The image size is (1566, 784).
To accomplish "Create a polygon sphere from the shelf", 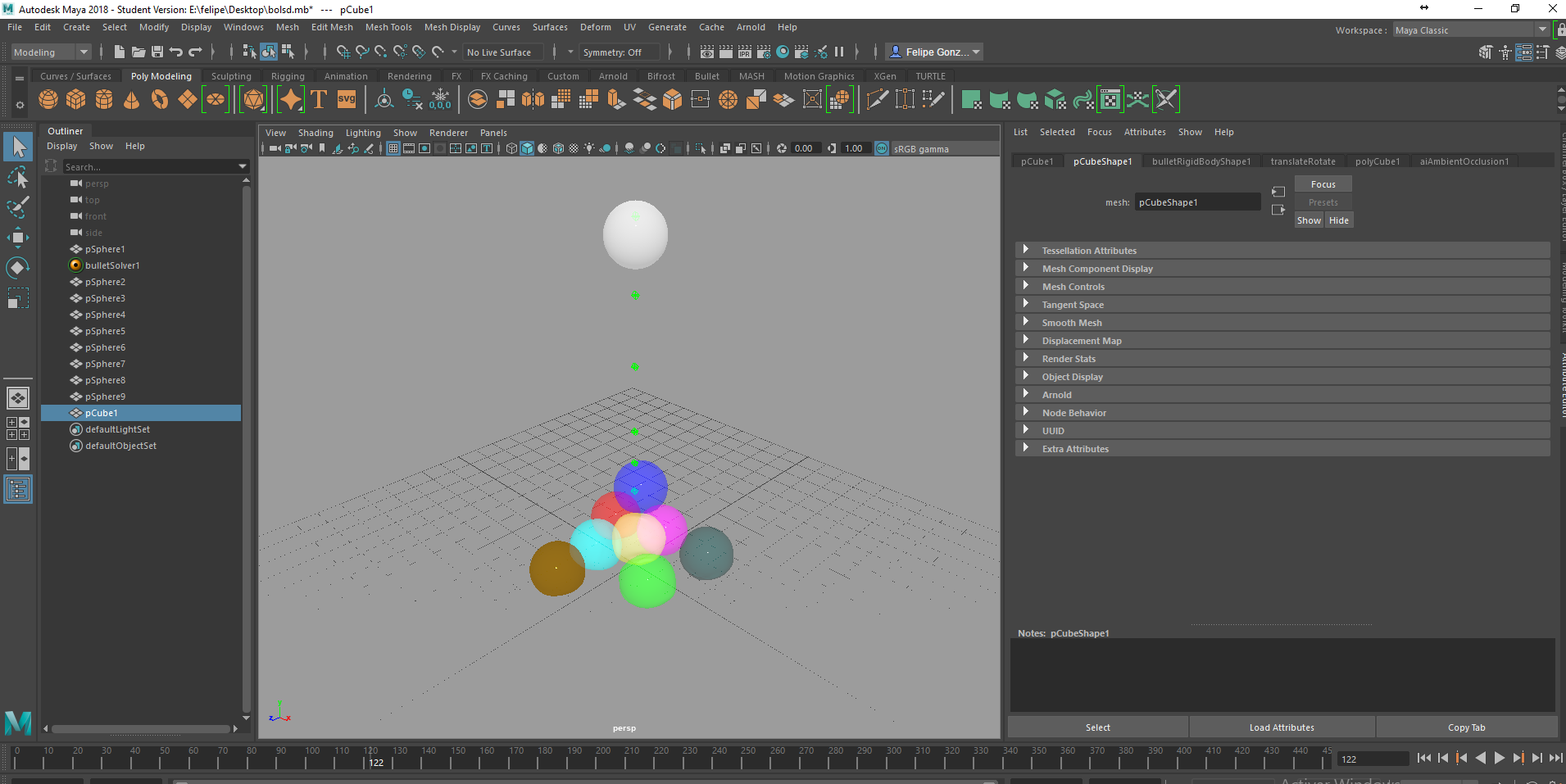I will click(48, 99).
